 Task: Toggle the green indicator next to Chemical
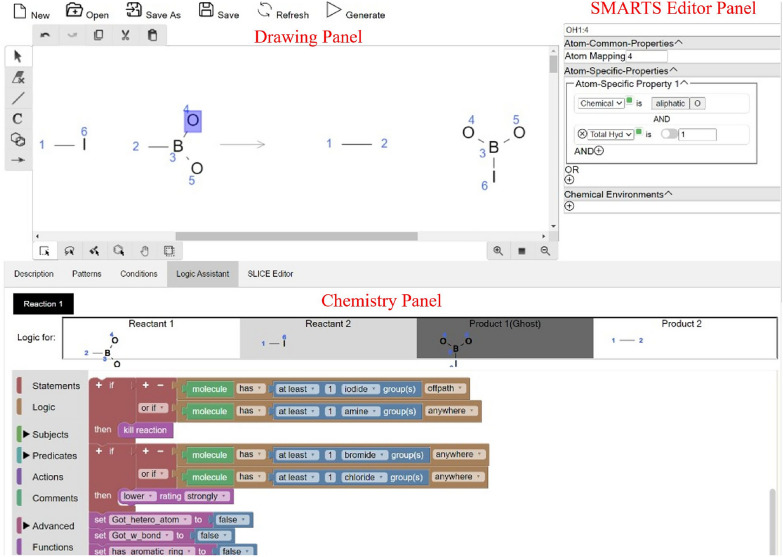629,100
